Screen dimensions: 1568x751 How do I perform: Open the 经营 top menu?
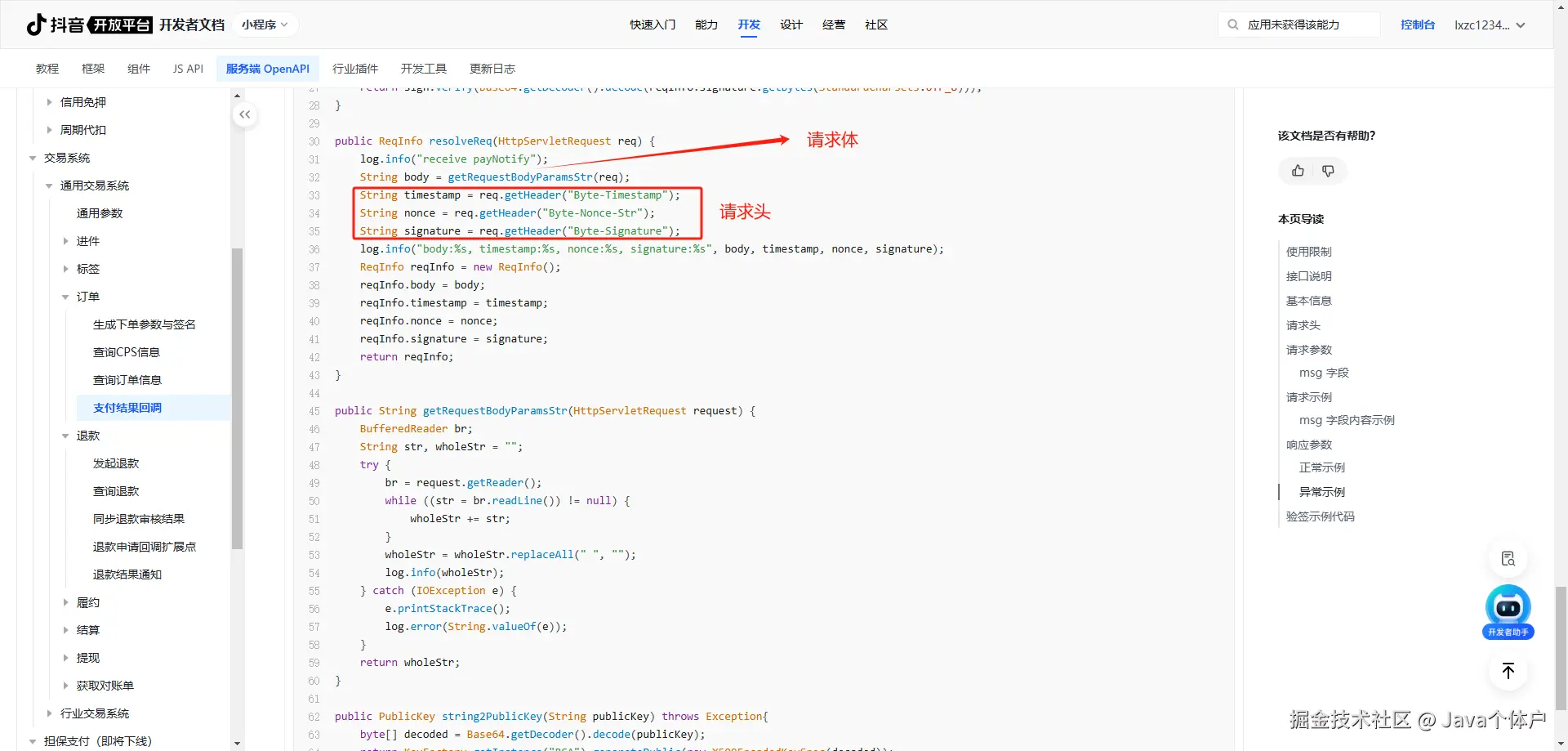click(834, 25)
